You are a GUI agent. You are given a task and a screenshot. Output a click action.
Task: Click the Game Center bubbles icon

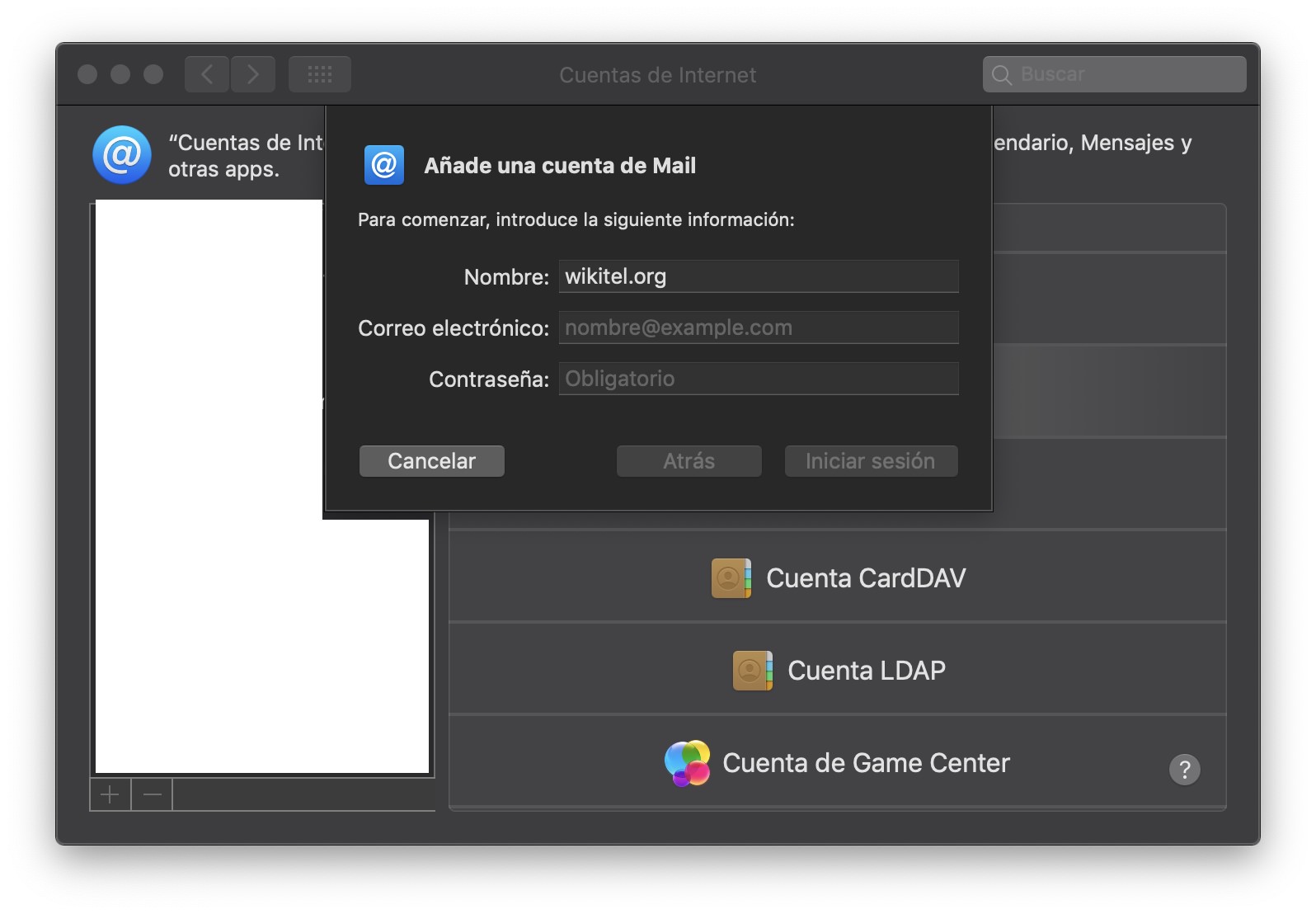[x=688, y=763]
